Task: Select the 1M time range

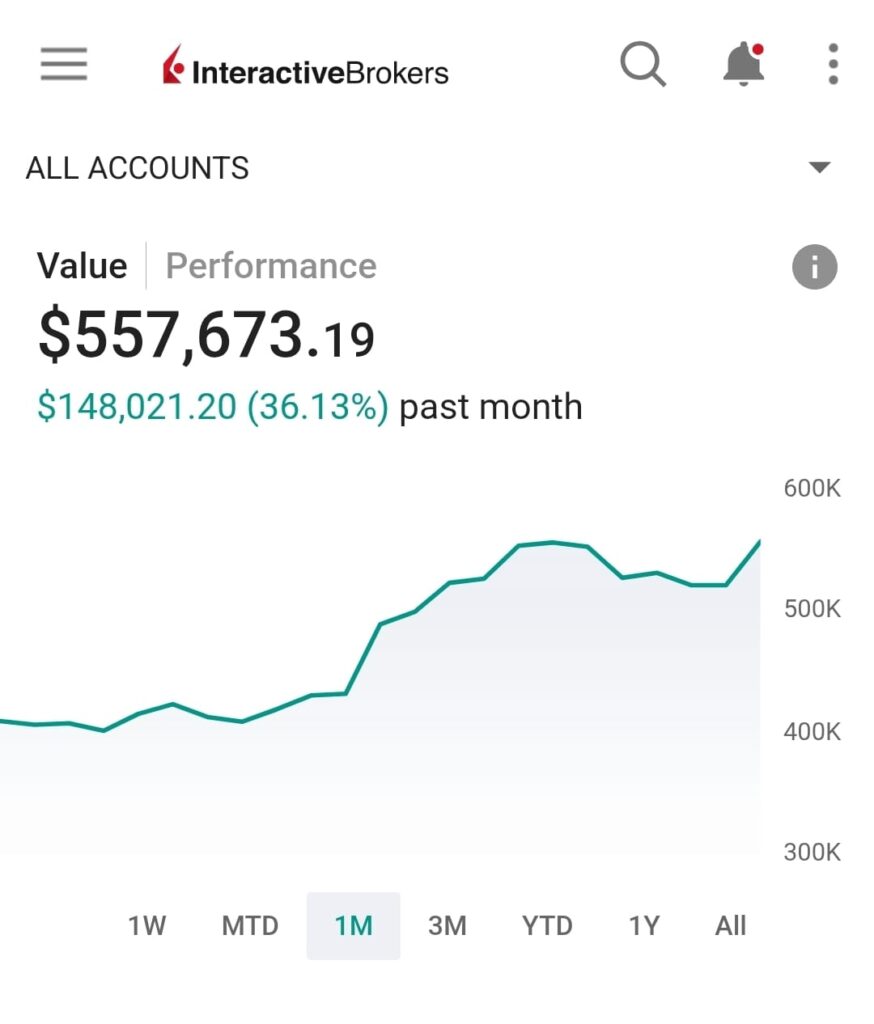Action: point(353,925)
